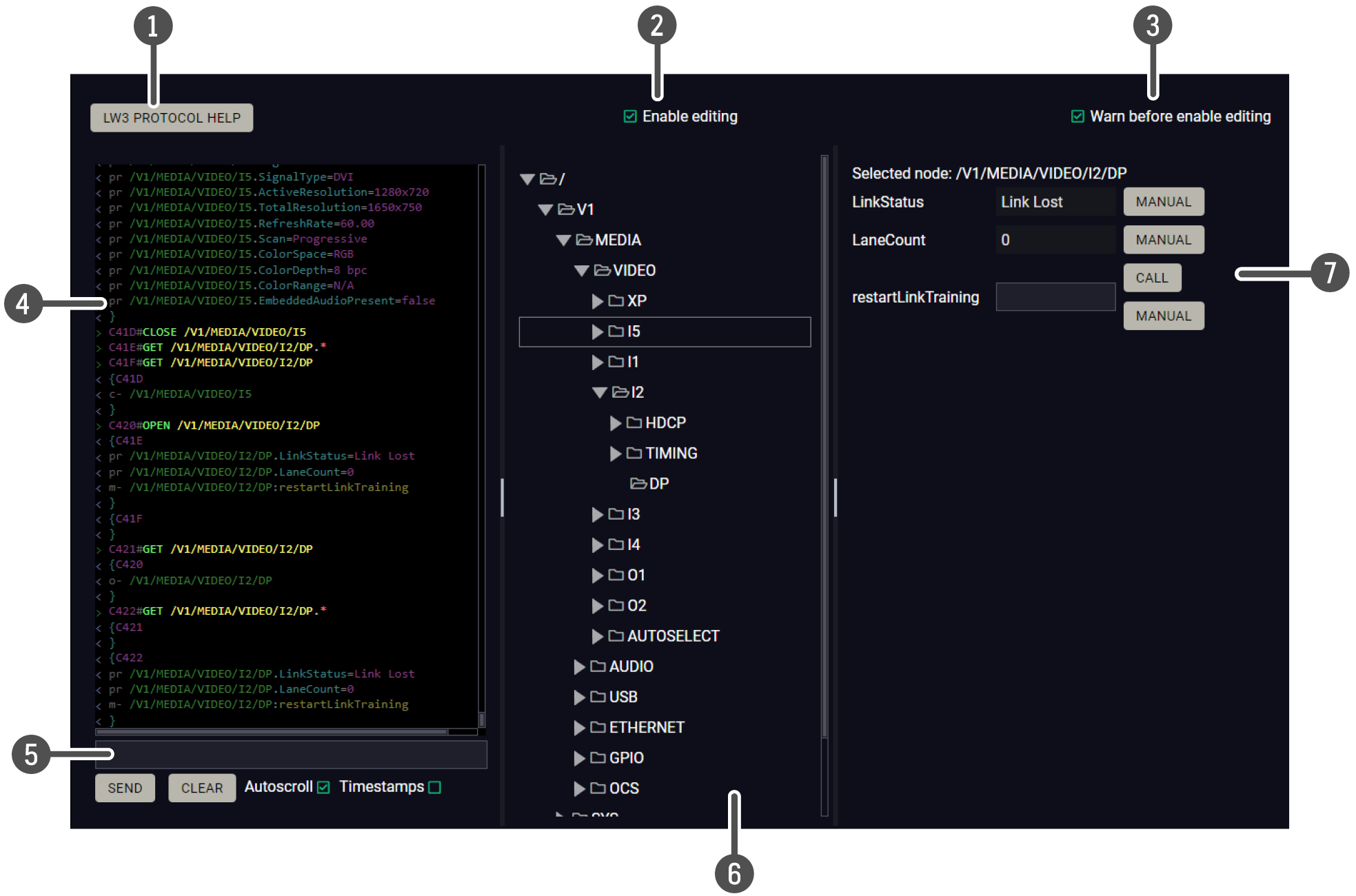Collapse the I2 node in tree
Screen dimensions: 1356x896
pyautogui.click(x=599, y=392)
